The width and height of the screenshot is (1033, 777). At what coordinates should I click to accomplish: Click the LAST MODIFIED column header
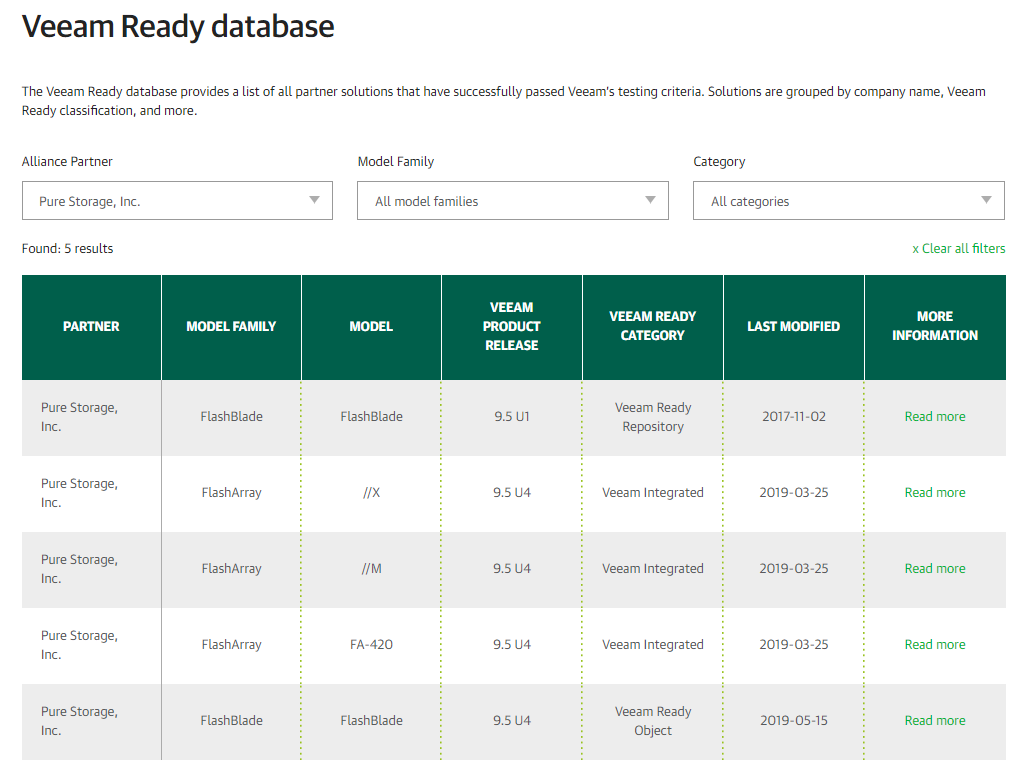pyautogui.click(x=794, y=327)
